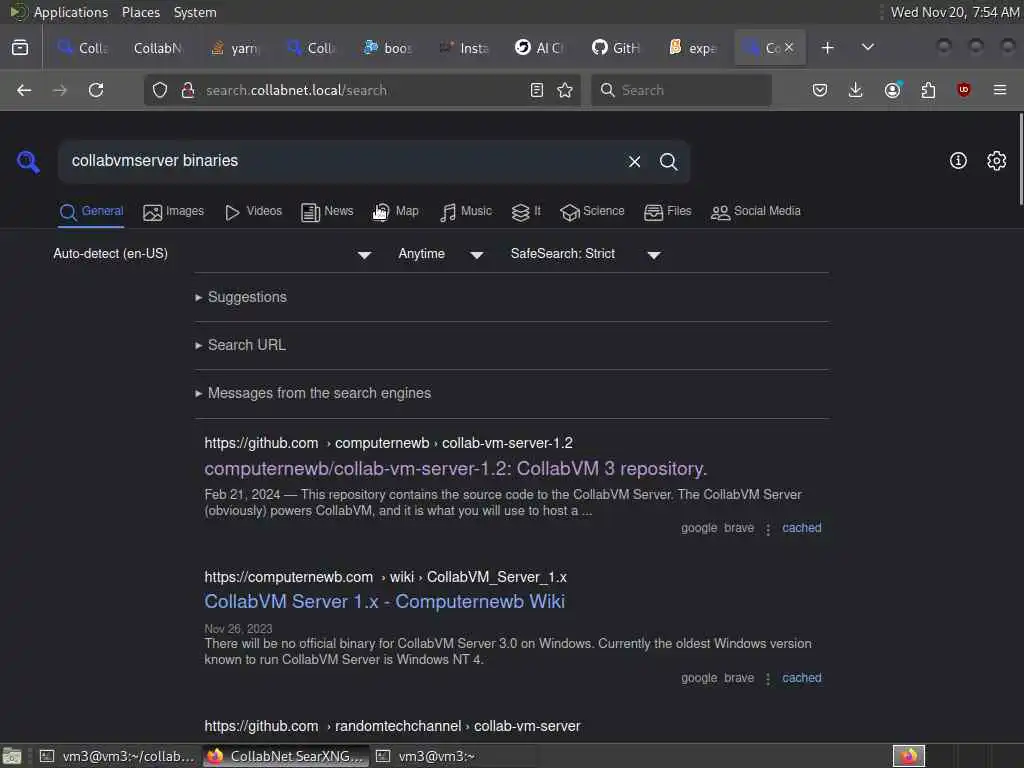Switch to the Files category
Viewport: 1024px width, 768px height.
pos(667,212)
